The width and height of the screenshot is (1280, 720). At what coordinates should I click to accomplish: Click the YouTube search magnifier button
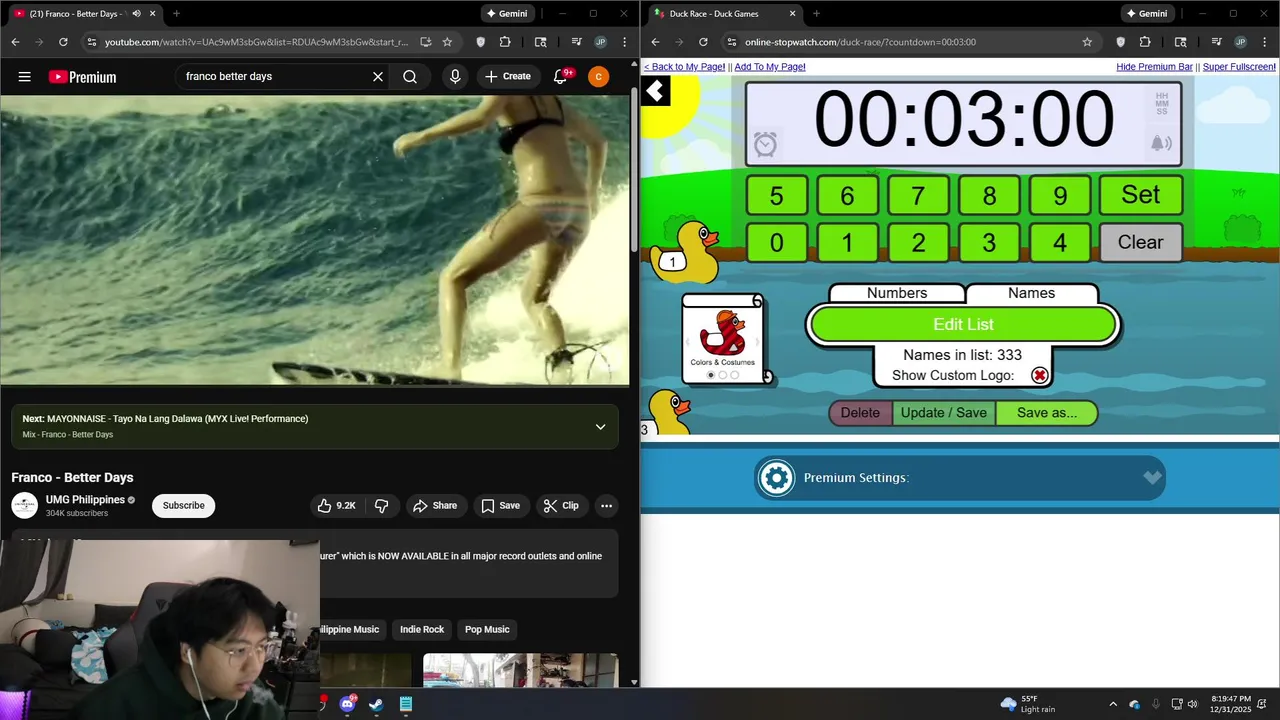(x=410, y=76)
